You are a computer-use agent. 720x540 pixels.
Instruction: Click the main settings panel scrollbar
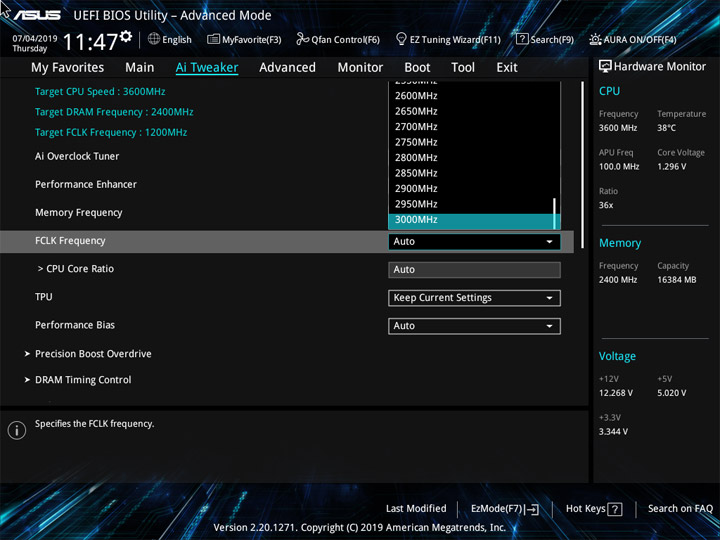click(582, 164)
